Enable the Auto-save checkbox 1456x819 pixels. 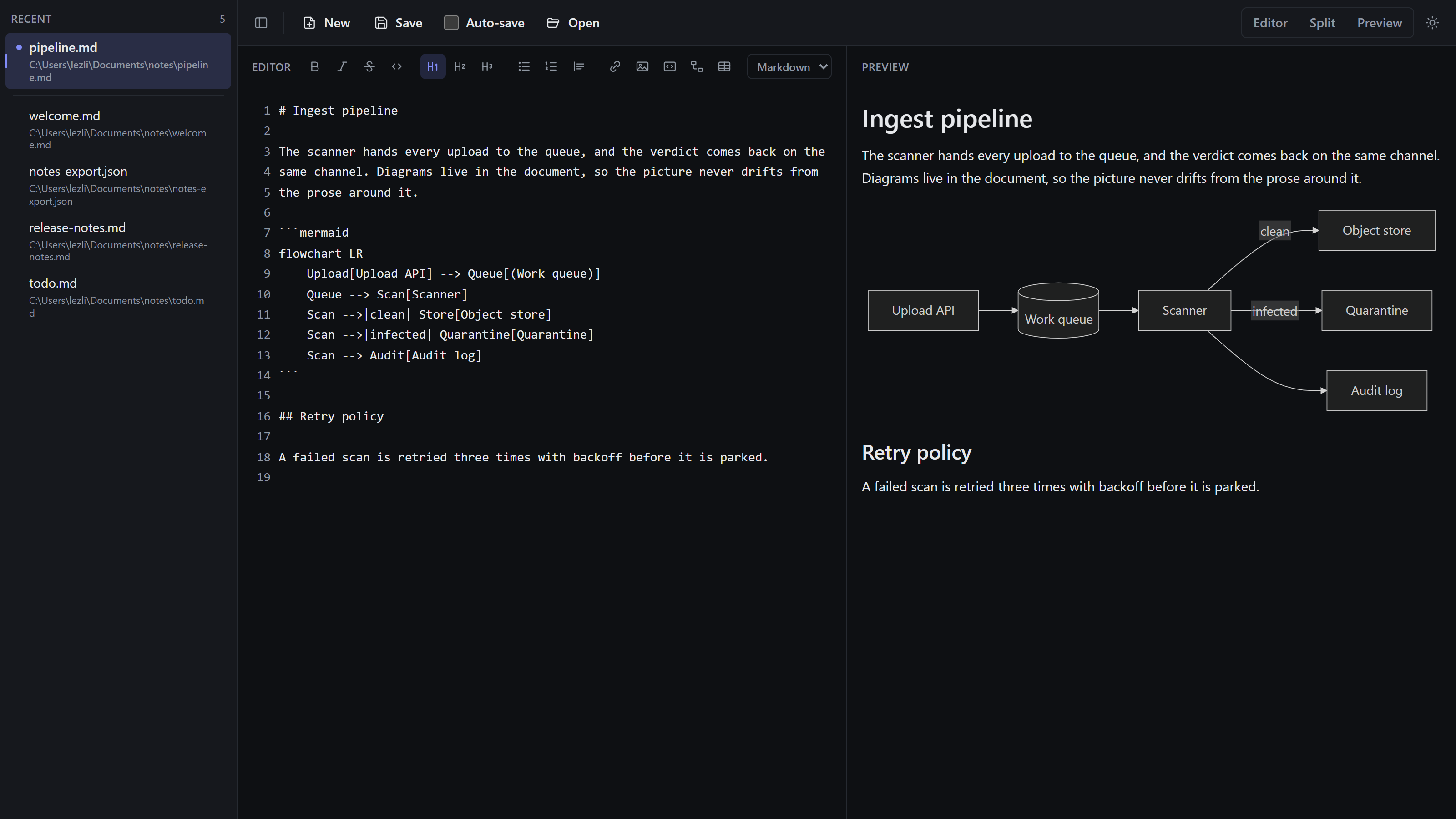tap(451, 23)
